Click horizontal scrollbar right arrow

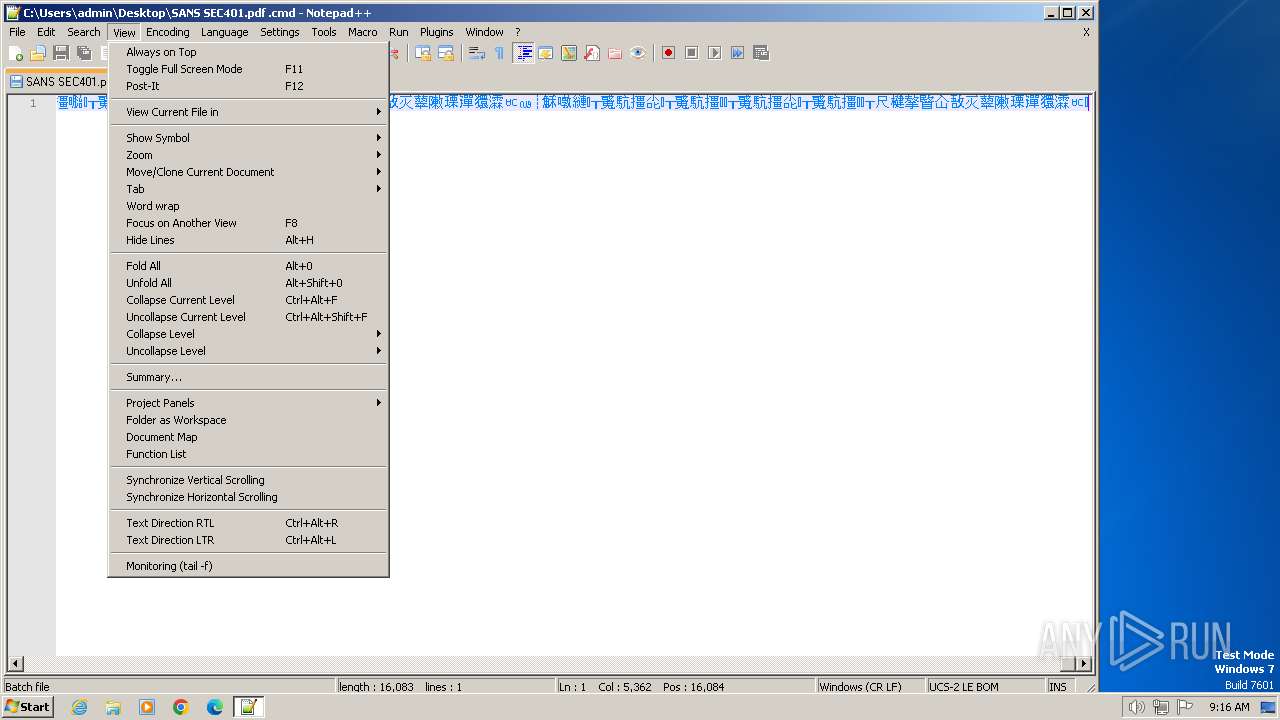point(1083,664)
